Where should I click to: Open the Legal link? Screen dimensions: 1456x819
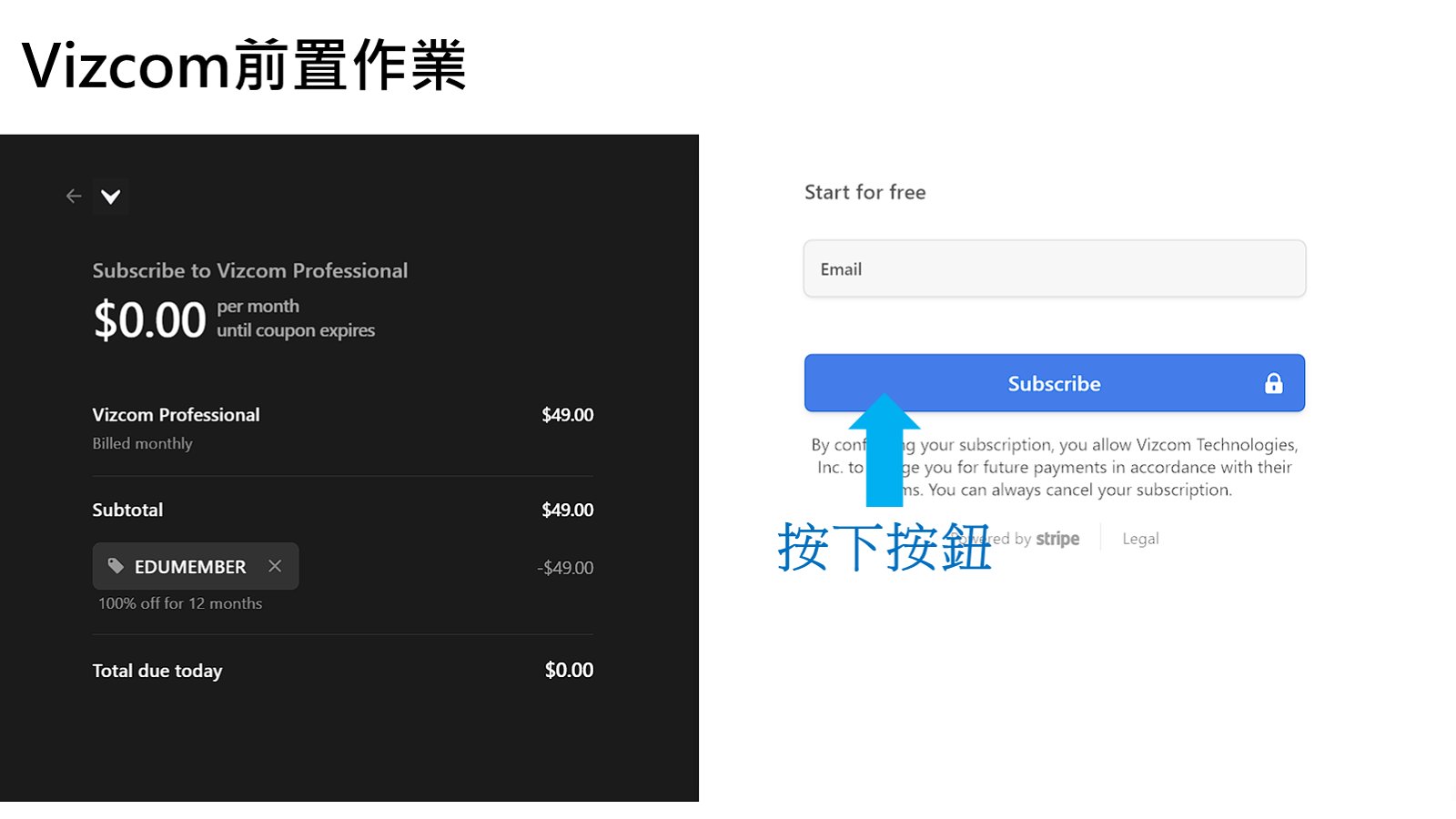(x=1140, y=539)
